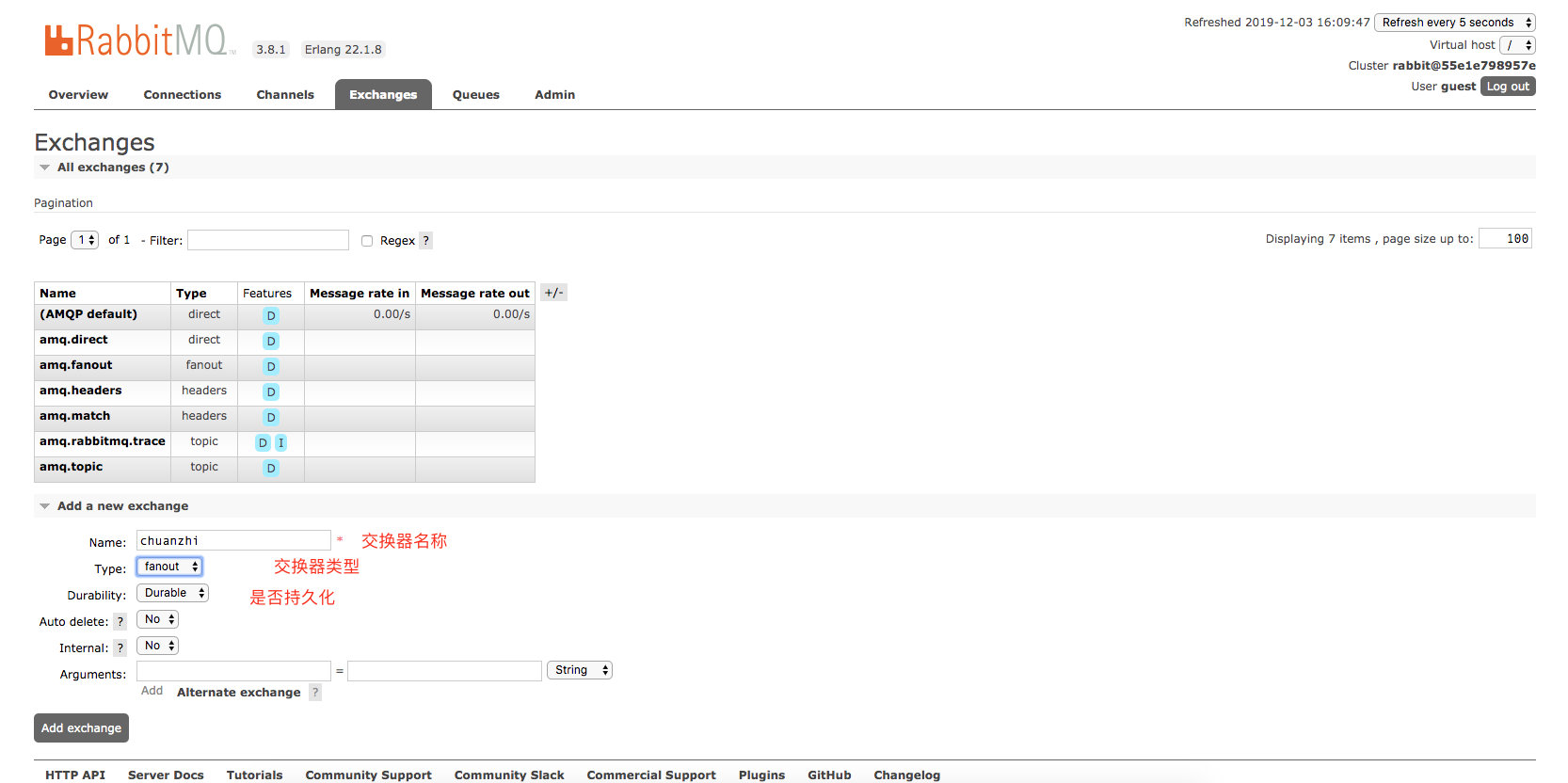This screenshot has height=783, width=1568.
Task: Click the Alternate exchange argument link
Action: [x=239, y=692]
